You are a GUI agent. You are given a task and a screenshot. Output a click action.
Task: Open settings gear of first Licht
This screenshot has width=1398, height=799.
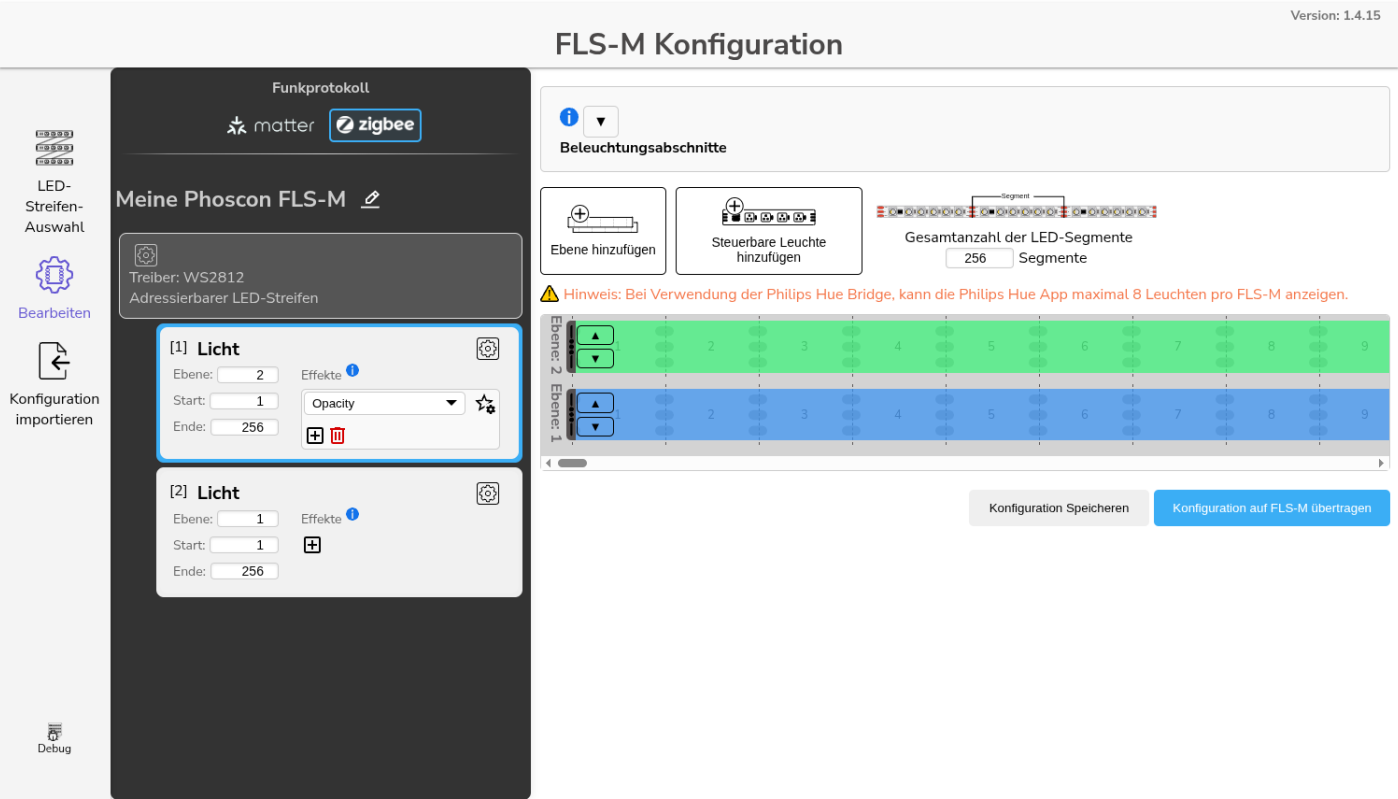487,348
